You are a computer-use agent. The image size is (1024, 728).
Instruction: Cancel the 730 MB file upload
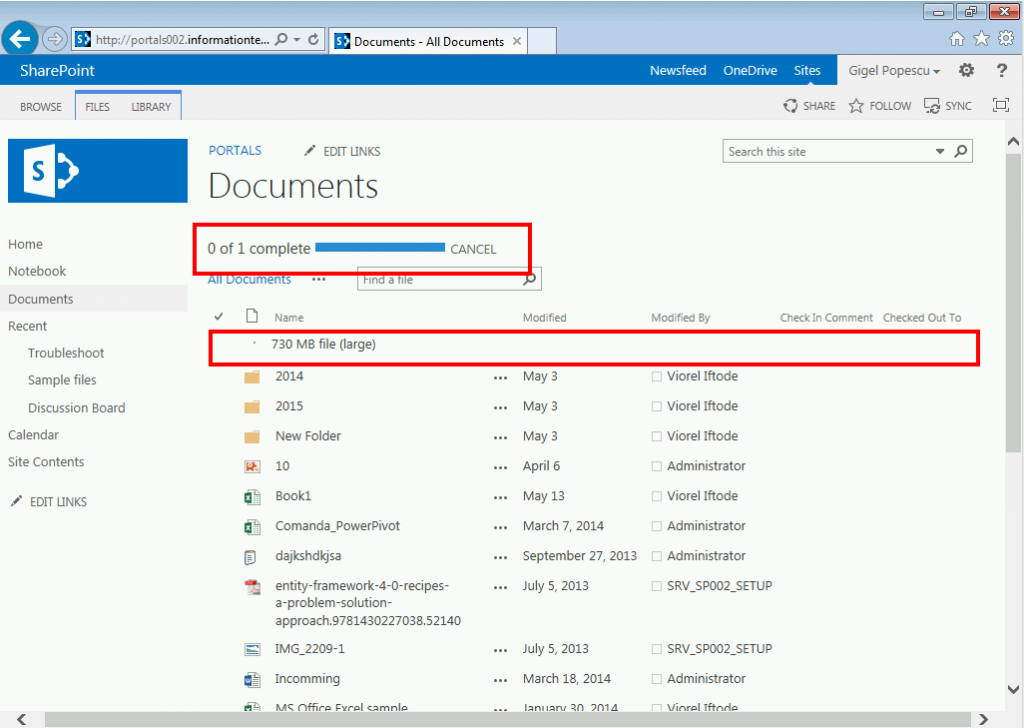pyautogui.click(x=473, y=249)
